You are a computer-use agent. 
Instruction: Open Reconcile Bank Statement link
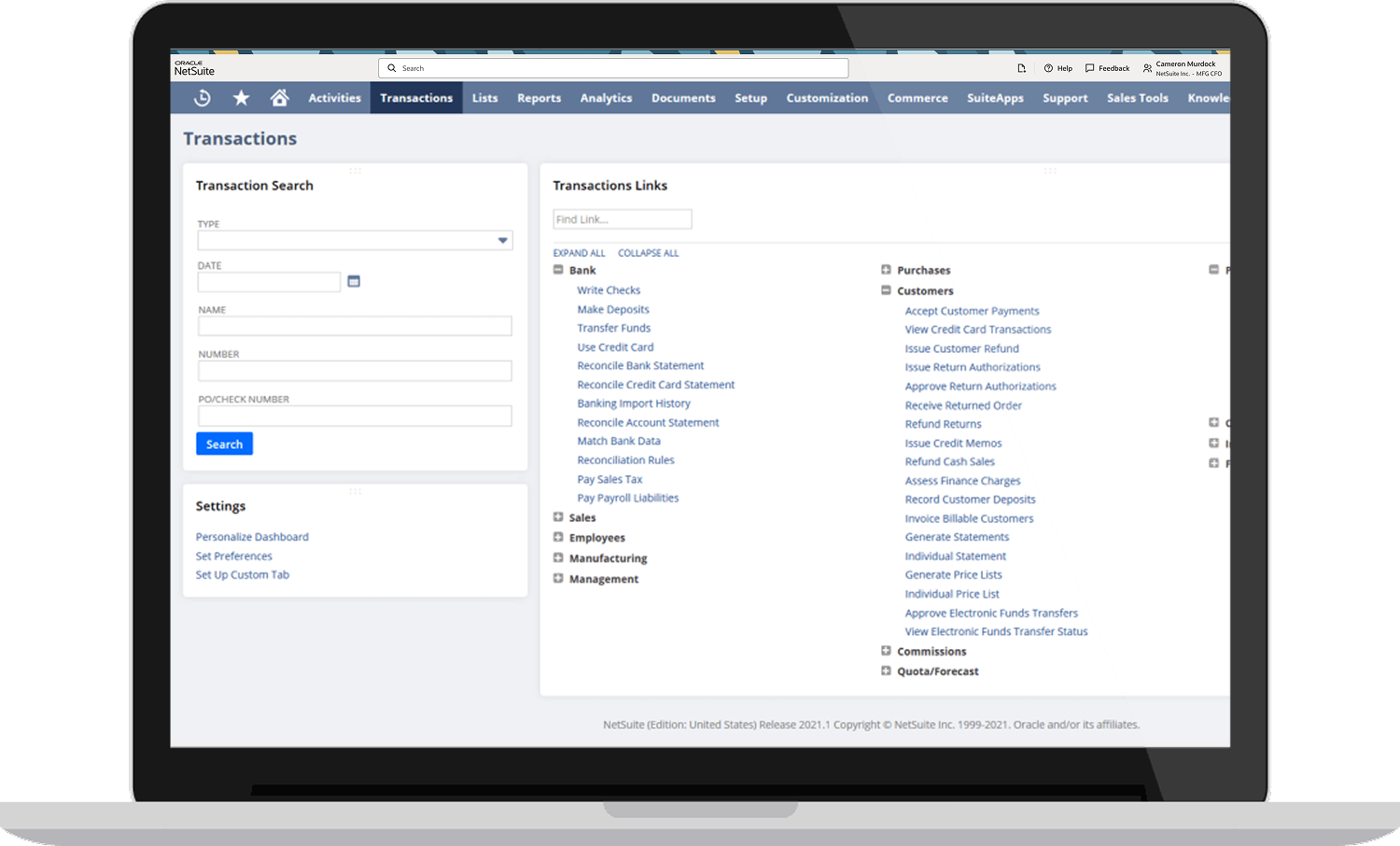coord(640,365)
